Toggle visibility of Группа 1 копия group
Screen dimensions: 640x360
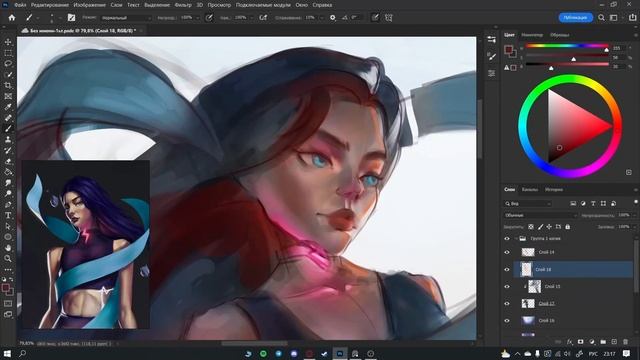507,238
